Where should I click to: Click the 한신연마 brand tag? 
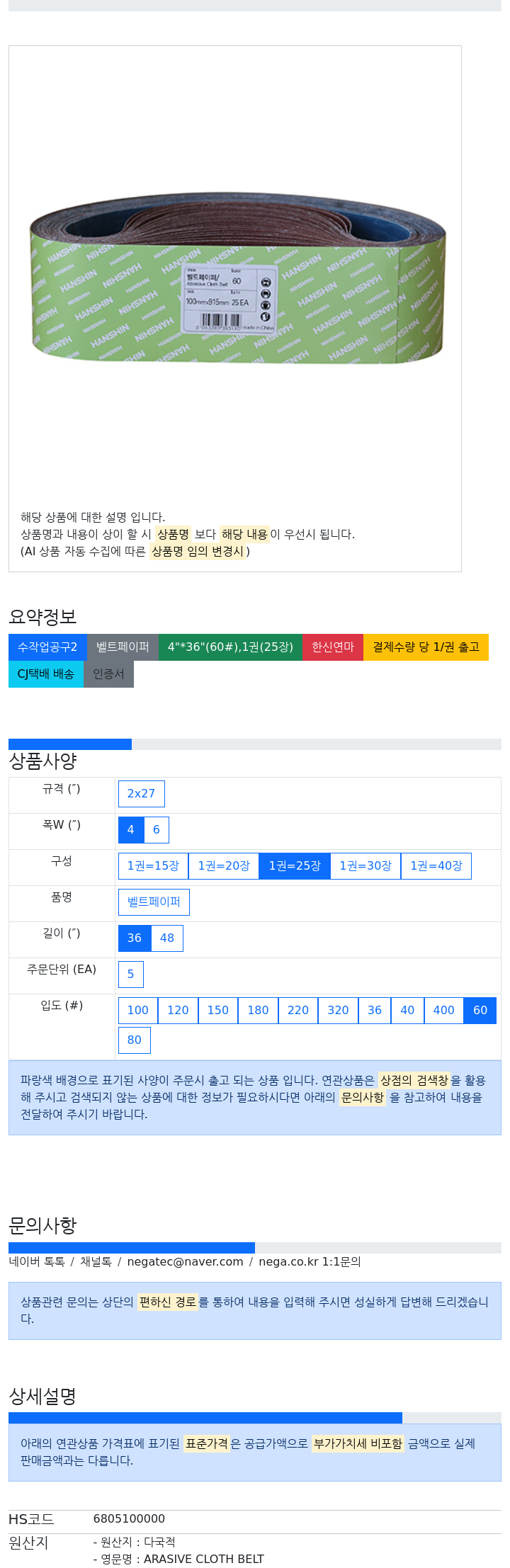(x=333, y=647)
